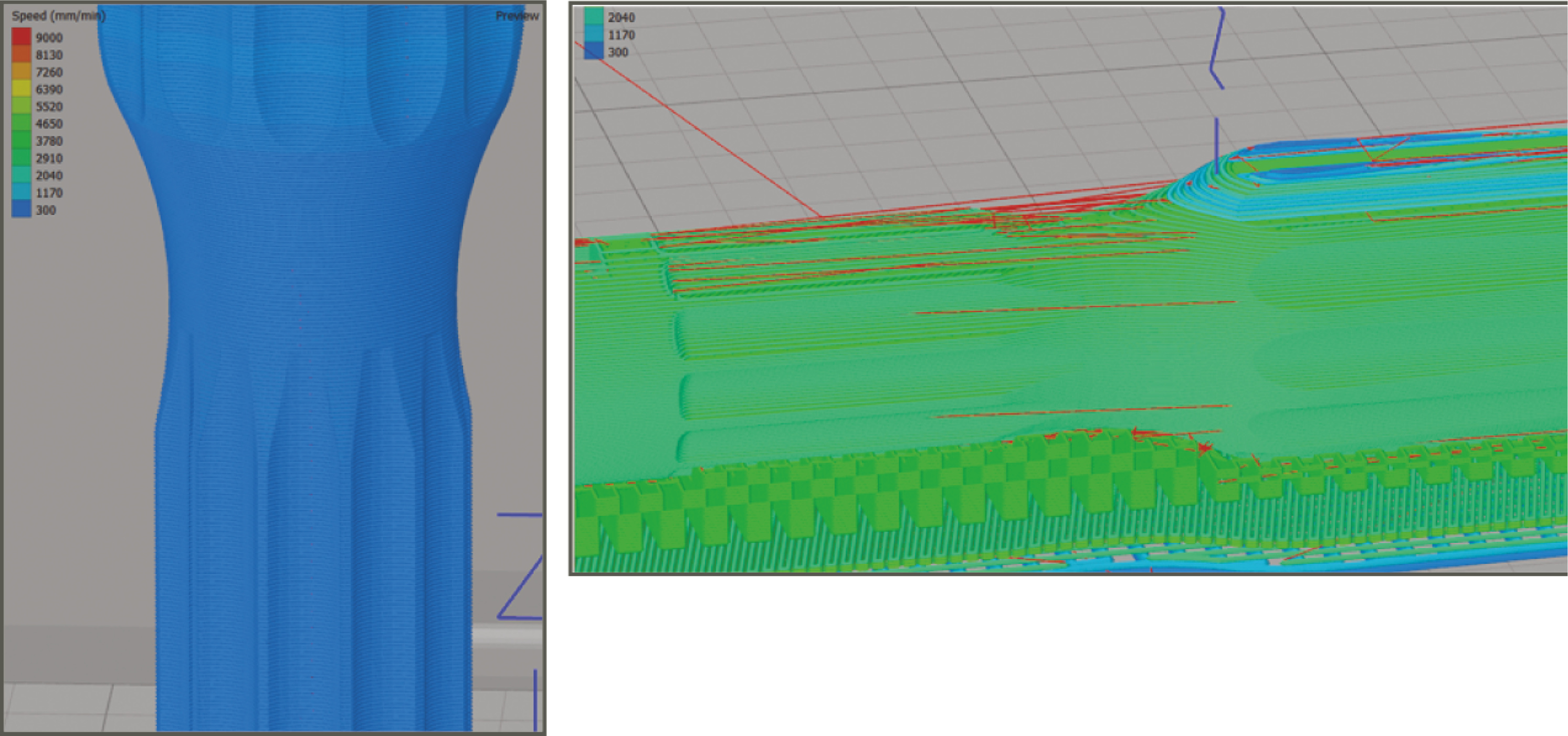Click the yellow 6390 legend swatch

22,89
